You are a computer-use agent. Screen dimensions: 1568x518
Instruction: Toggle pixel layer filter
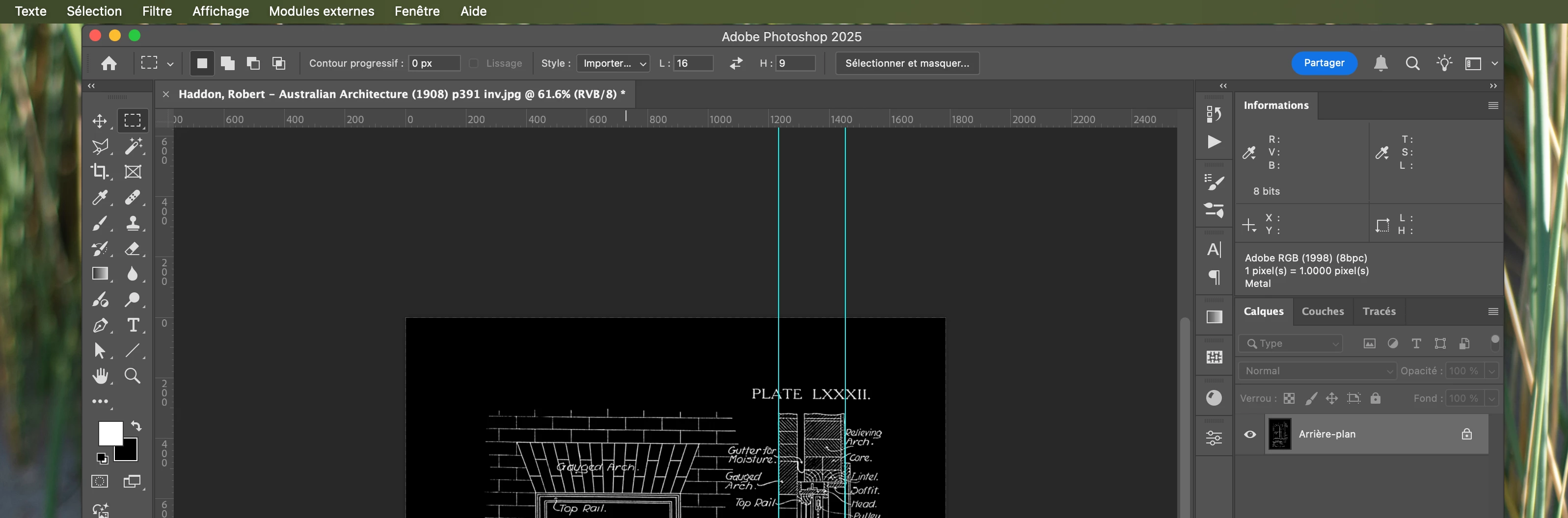[1369, 343]
